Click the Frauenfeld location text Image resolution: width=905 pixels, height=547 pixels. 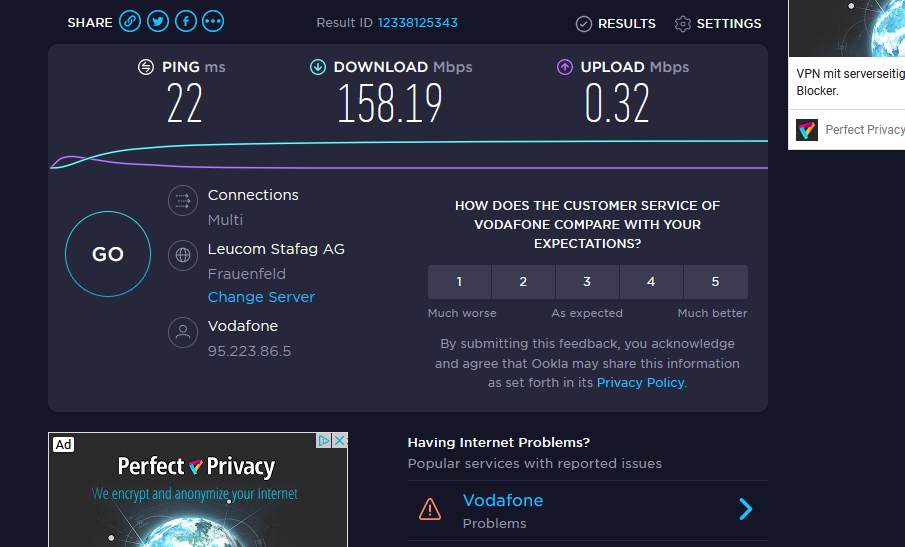pyautogui.click(x=246, y=274)
